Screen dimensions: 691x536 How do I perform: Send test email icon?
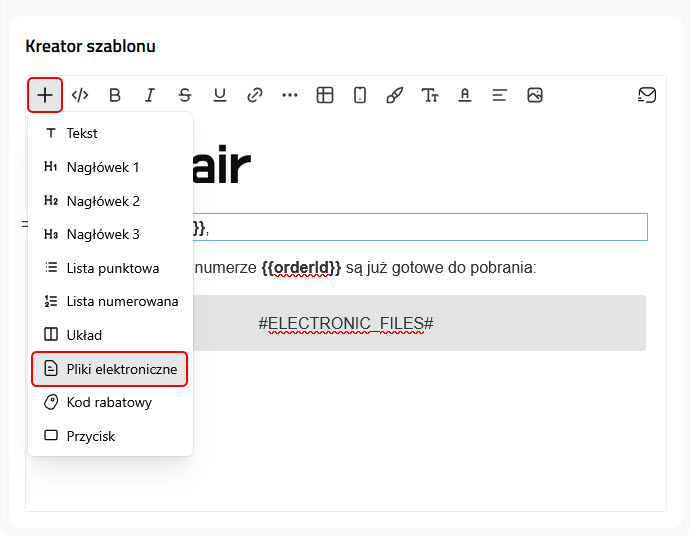647,95
